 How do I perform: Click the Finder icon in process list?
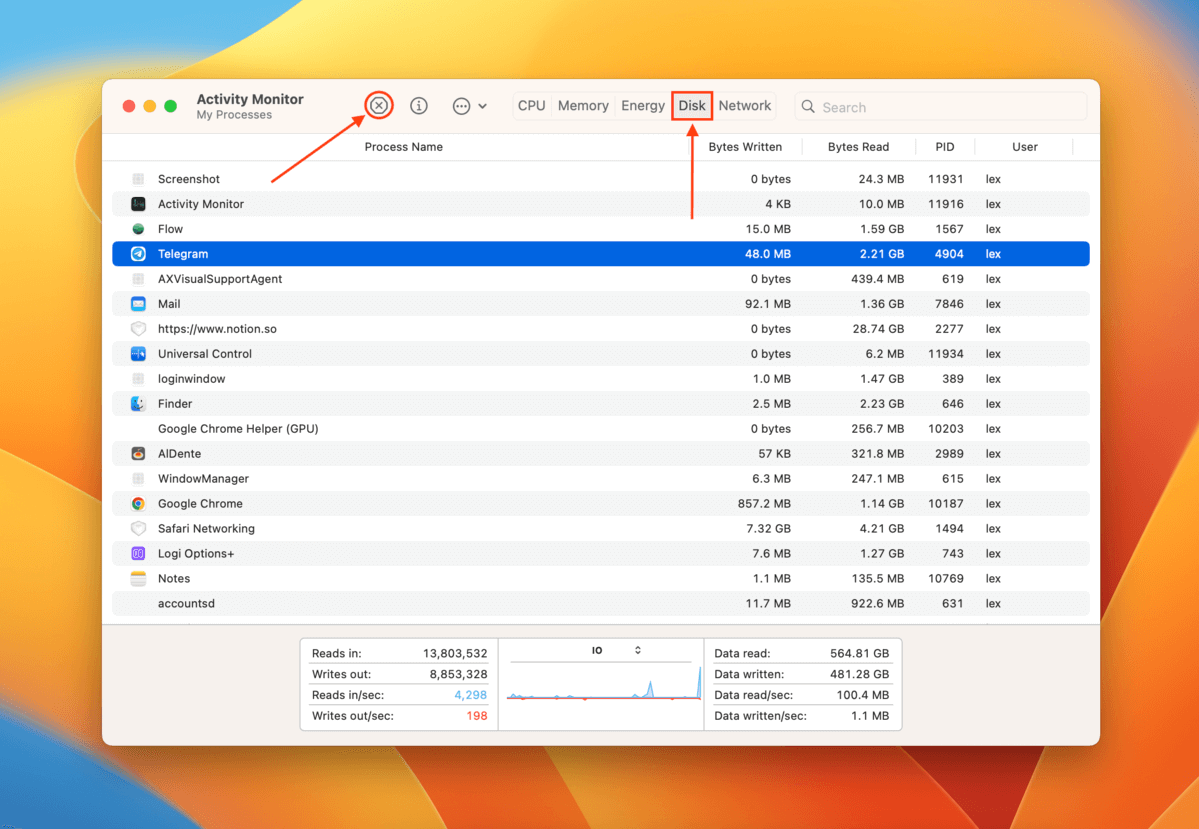click(138, 404)
